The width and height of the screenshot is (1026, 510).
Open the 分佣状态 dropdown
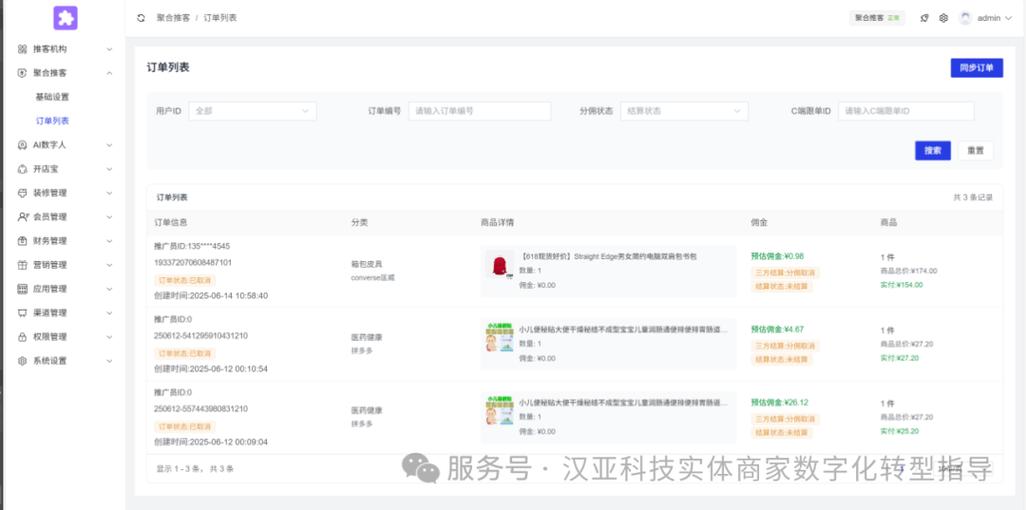(x=684, y=111)
